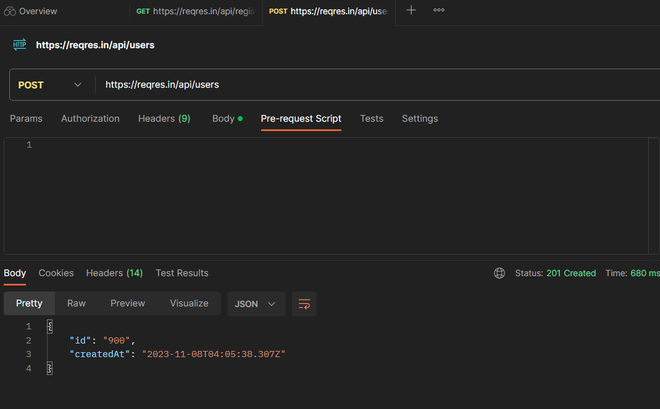Select the Raw response view
This screenshot has height=409, width=660.
point(76,304)
